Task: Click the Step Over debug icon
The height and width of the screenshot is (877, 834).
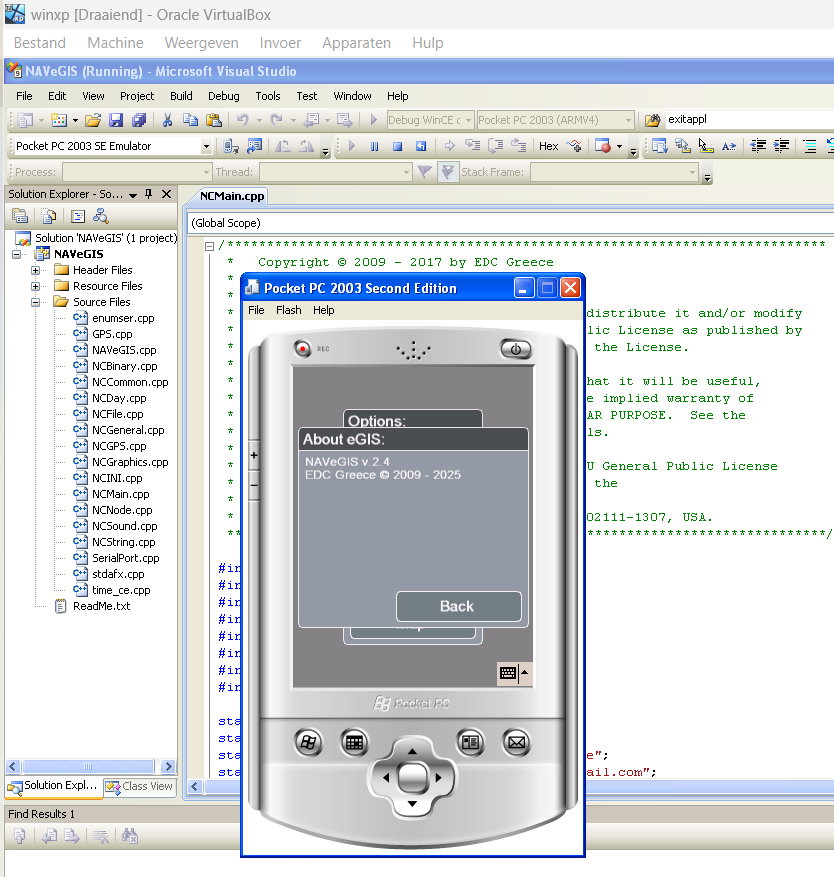Action: pyautogui.click(x=496, y=146)
